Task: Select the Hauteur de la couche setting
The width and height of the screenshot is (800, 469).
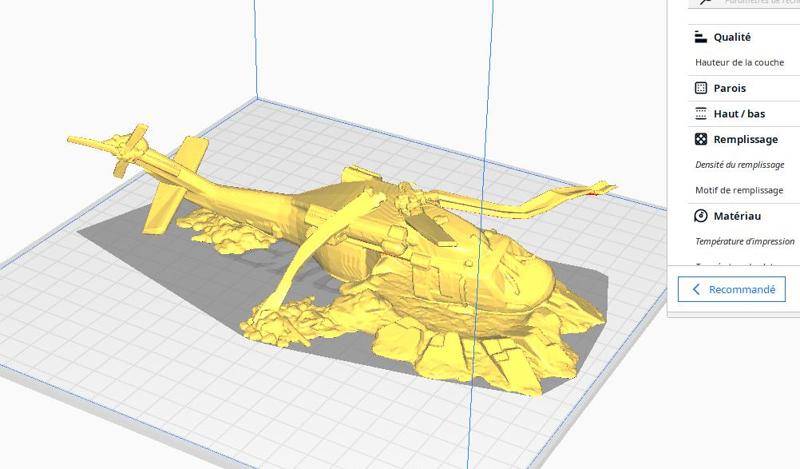Action: point(739,62)
